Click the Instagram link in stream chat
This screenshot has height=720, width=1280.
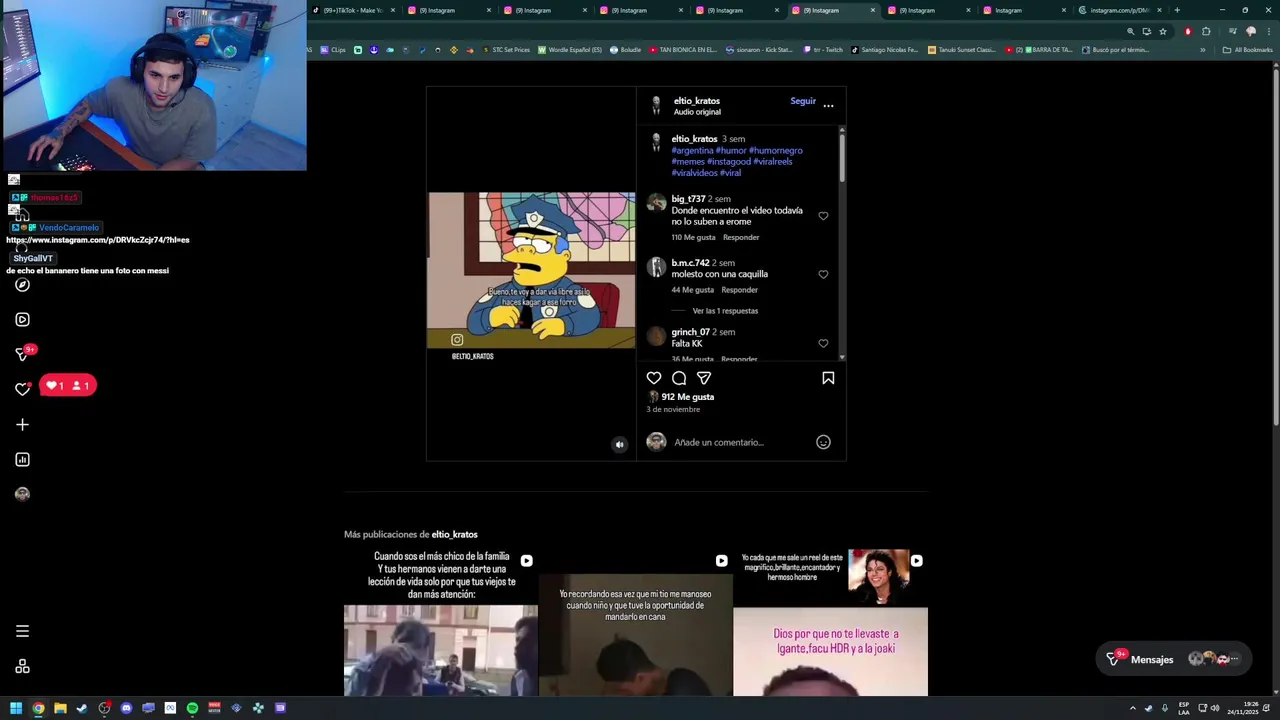[98, 240]
